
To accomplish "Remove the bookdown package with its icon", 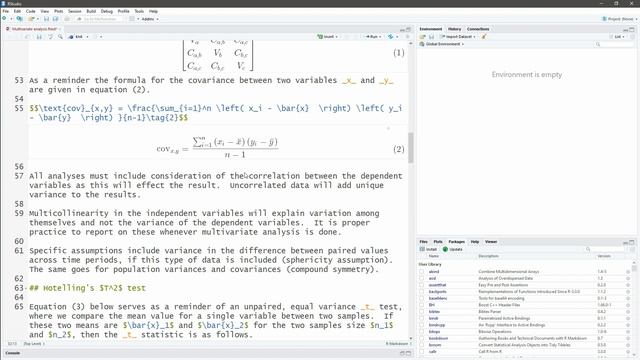I will tap(628, 338).
